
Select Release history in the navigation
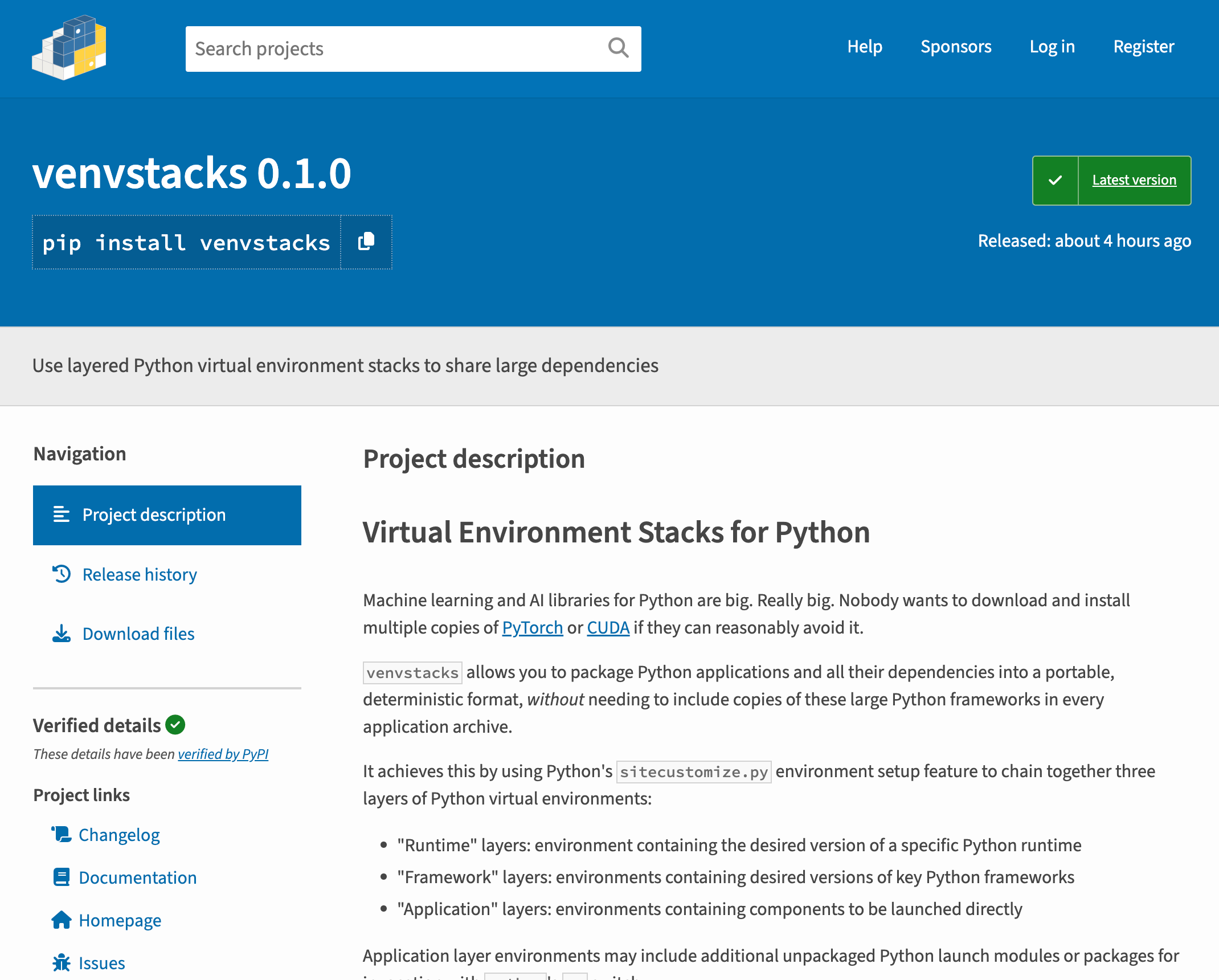tap(139, 574)
